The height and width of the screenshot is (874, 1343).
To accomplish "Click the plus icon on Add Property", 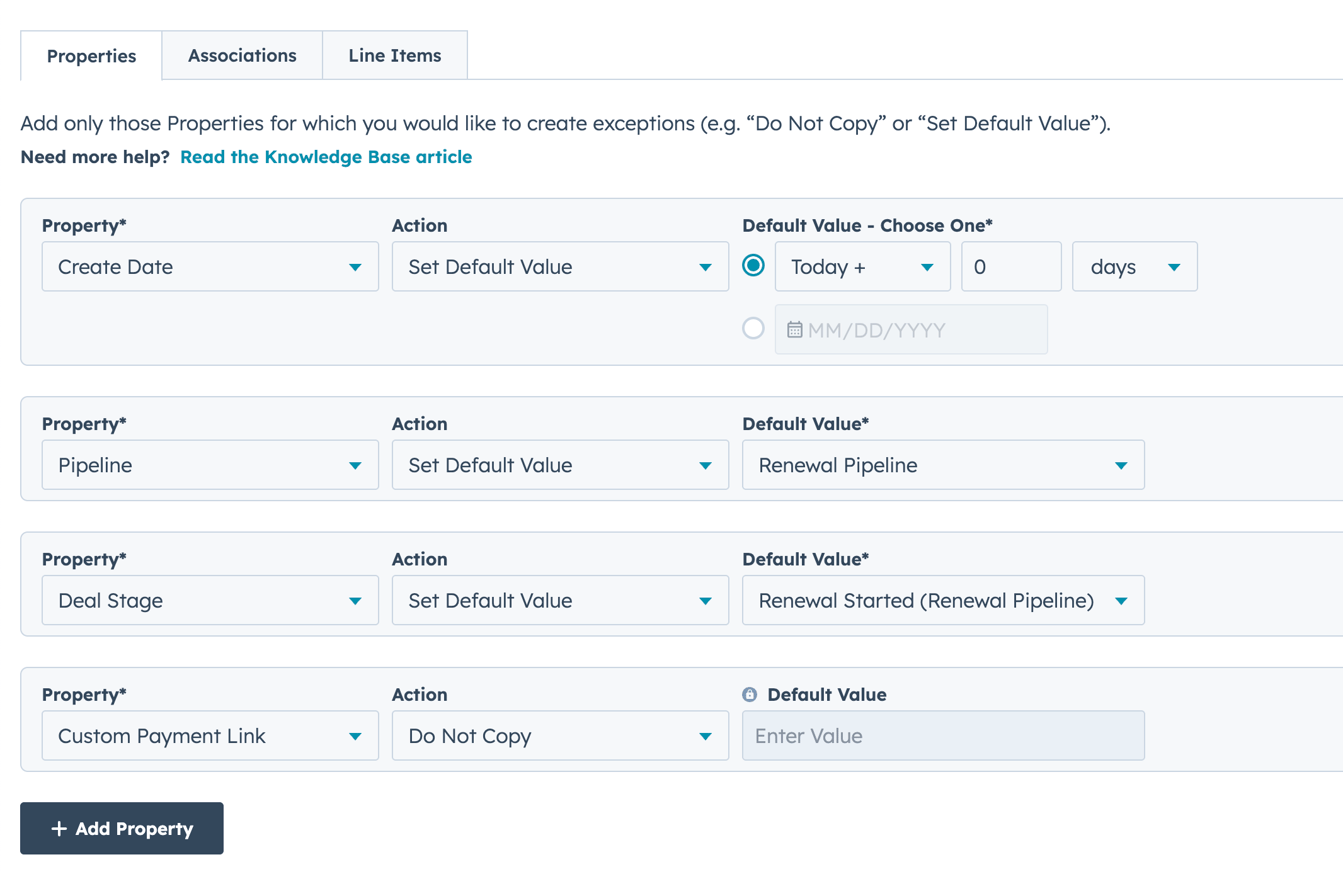I will (x=59, y=829).
